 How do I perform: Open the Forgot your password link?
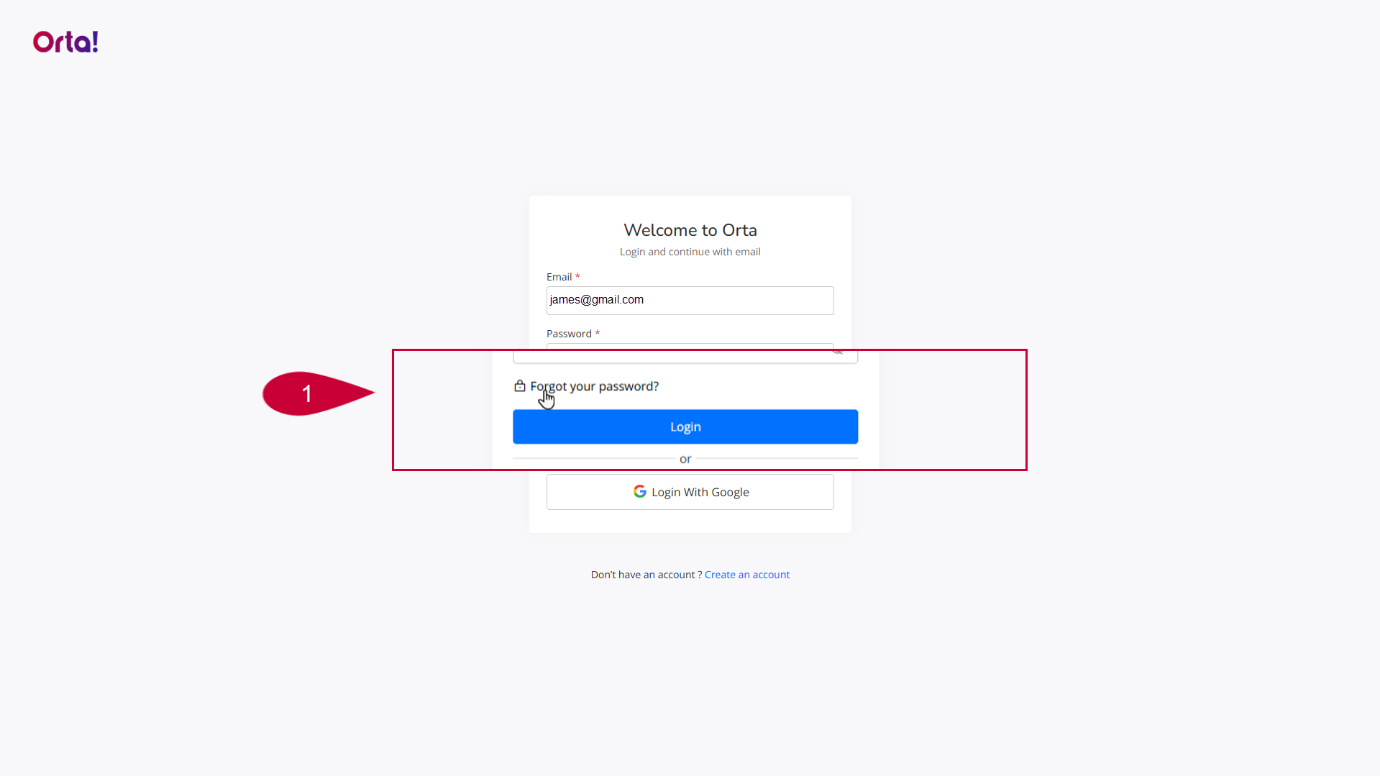click(595, 386)
